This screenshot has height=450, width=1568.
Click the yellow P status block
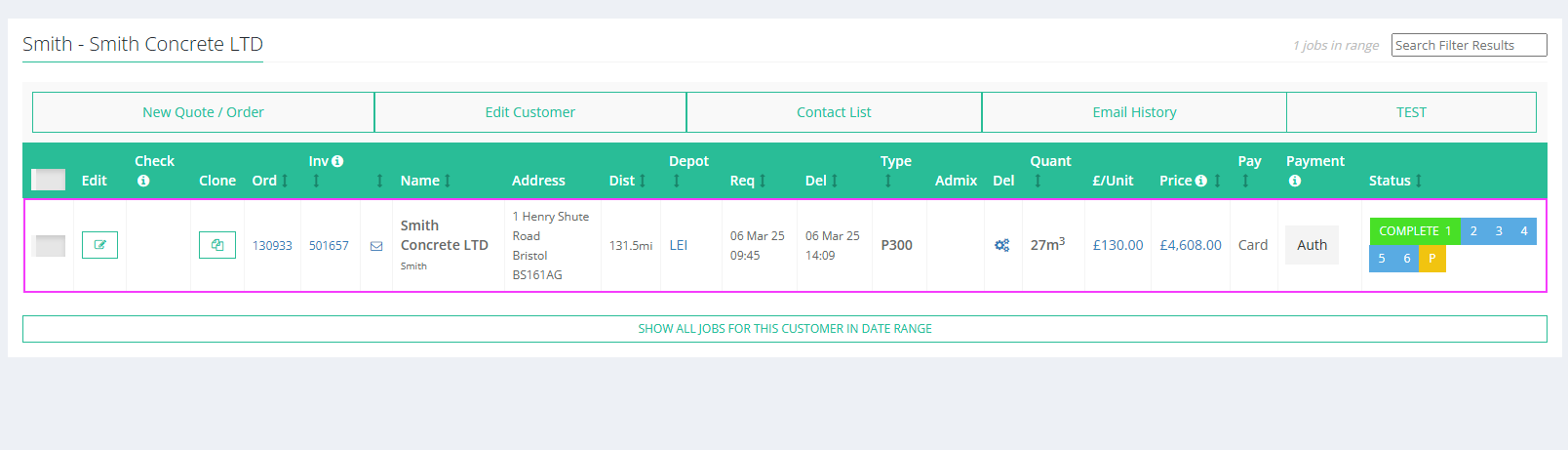point(1431,259)
